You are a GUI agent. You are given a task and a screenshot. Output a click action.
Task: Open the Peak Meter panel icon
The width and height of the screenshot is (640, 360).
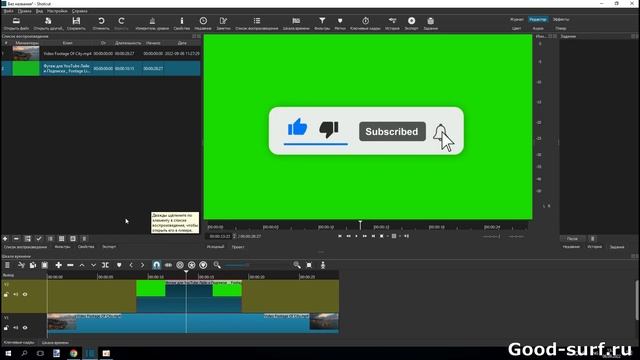152,21
